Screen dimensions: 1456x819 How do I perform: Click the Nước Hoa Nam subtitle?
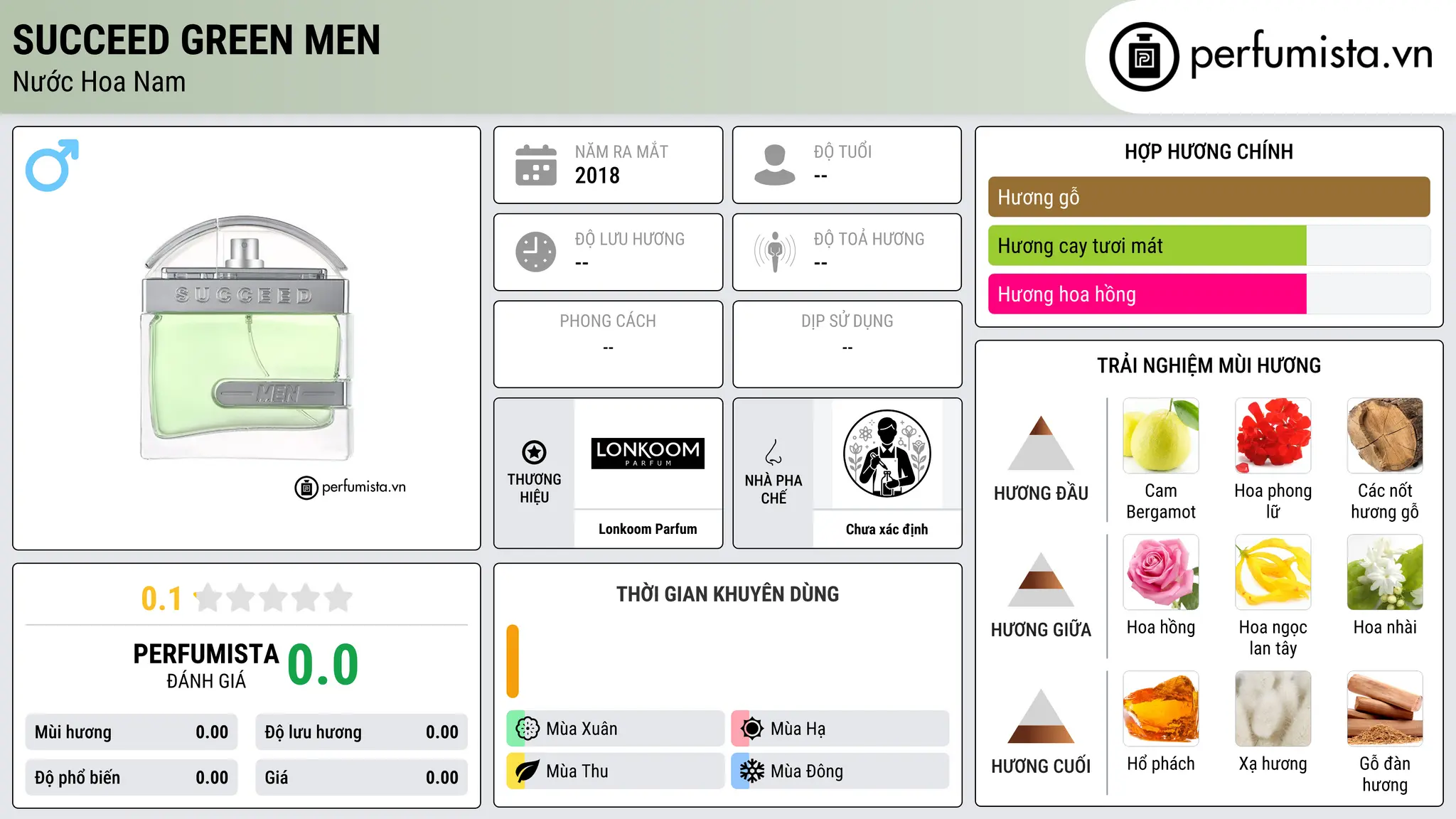pyautogui.click(x=99, y=82)
